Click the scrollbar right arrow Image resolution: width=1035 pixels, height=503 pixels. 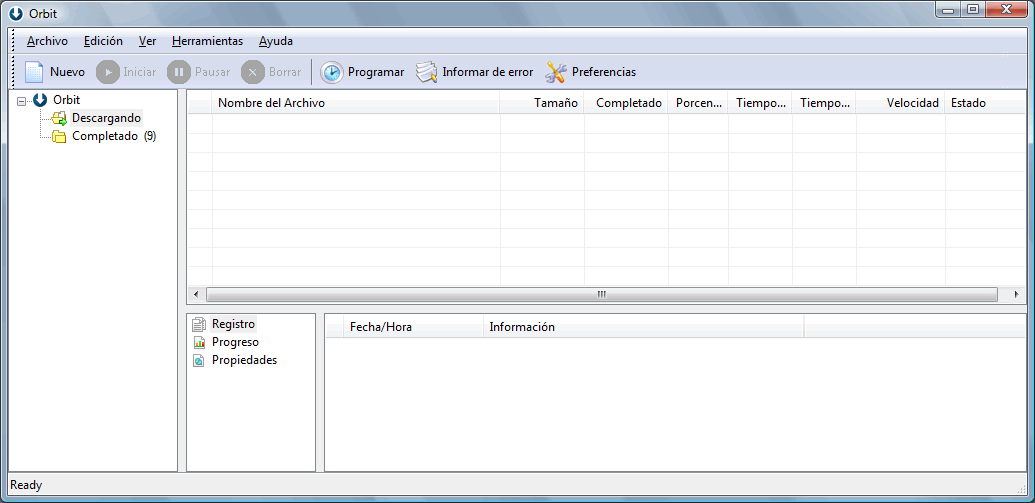(x=1016, y=294)
